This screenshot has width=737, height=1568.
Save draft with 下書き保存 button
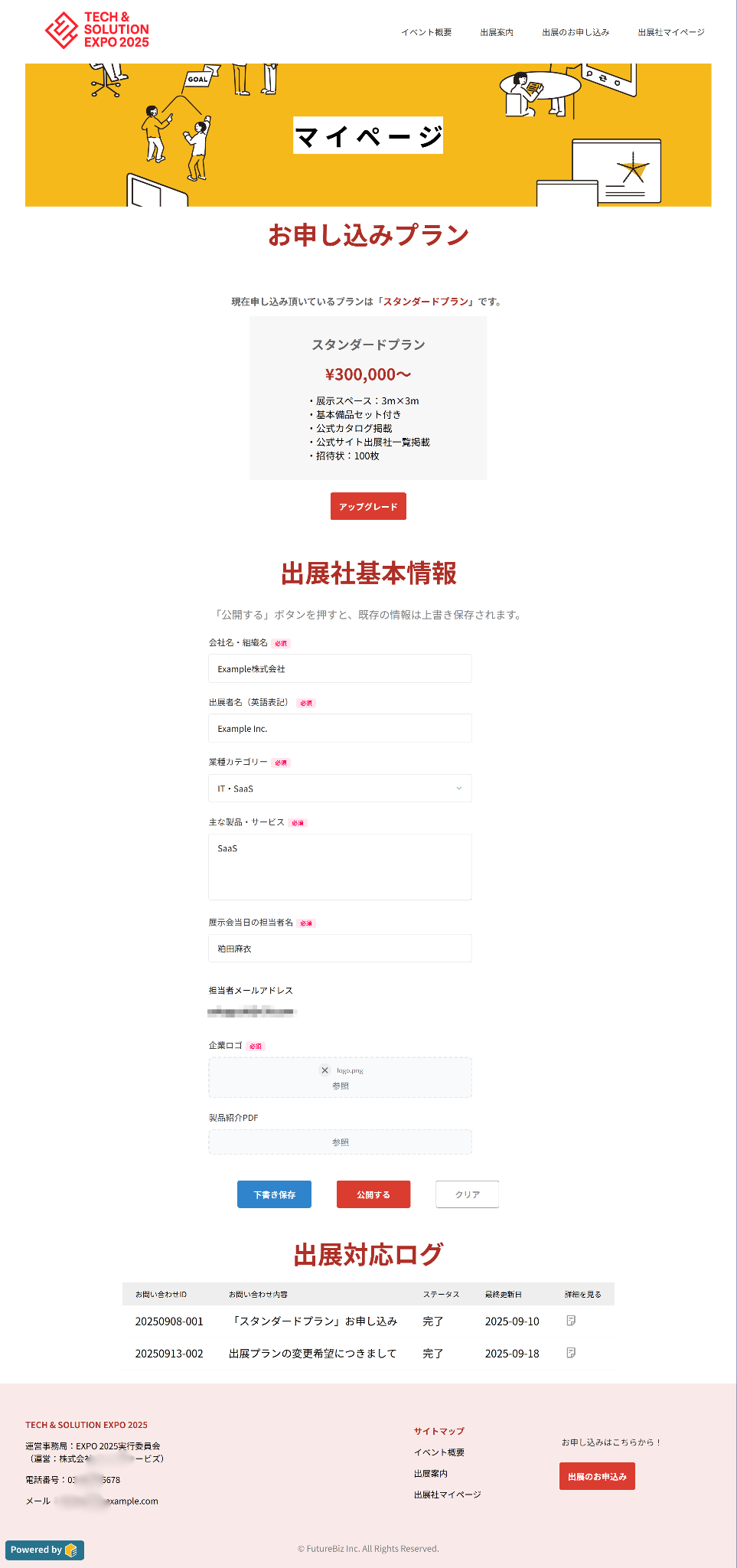click(x=274, y=1194)
